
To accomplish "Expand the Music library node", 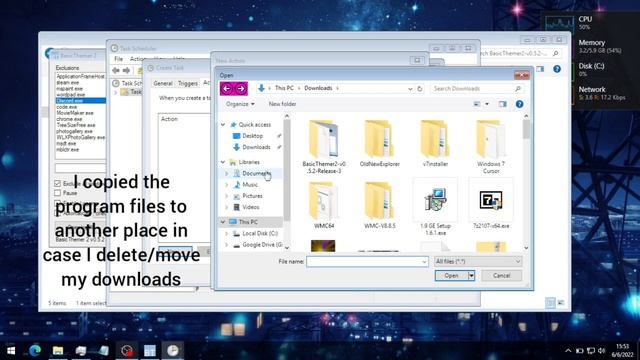I will click(227, 184).
